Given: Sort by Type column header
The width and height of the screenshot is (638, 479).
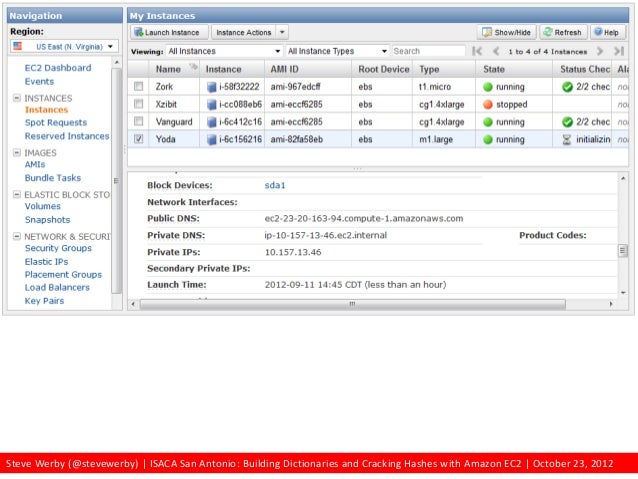Looking at the screenshot, I should 444,69.
